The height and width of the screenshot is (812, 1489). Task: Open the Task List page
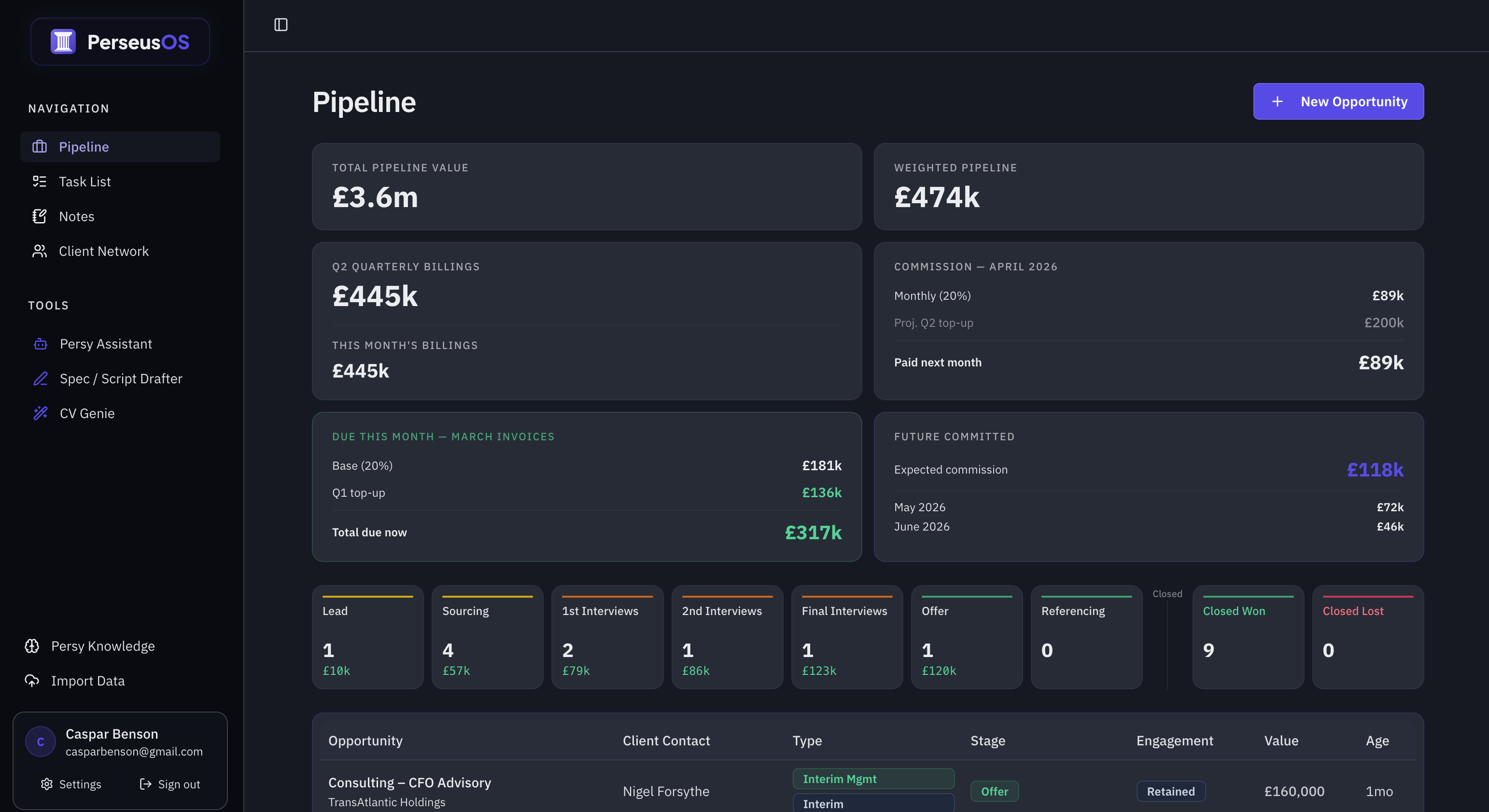coord(120,182)
